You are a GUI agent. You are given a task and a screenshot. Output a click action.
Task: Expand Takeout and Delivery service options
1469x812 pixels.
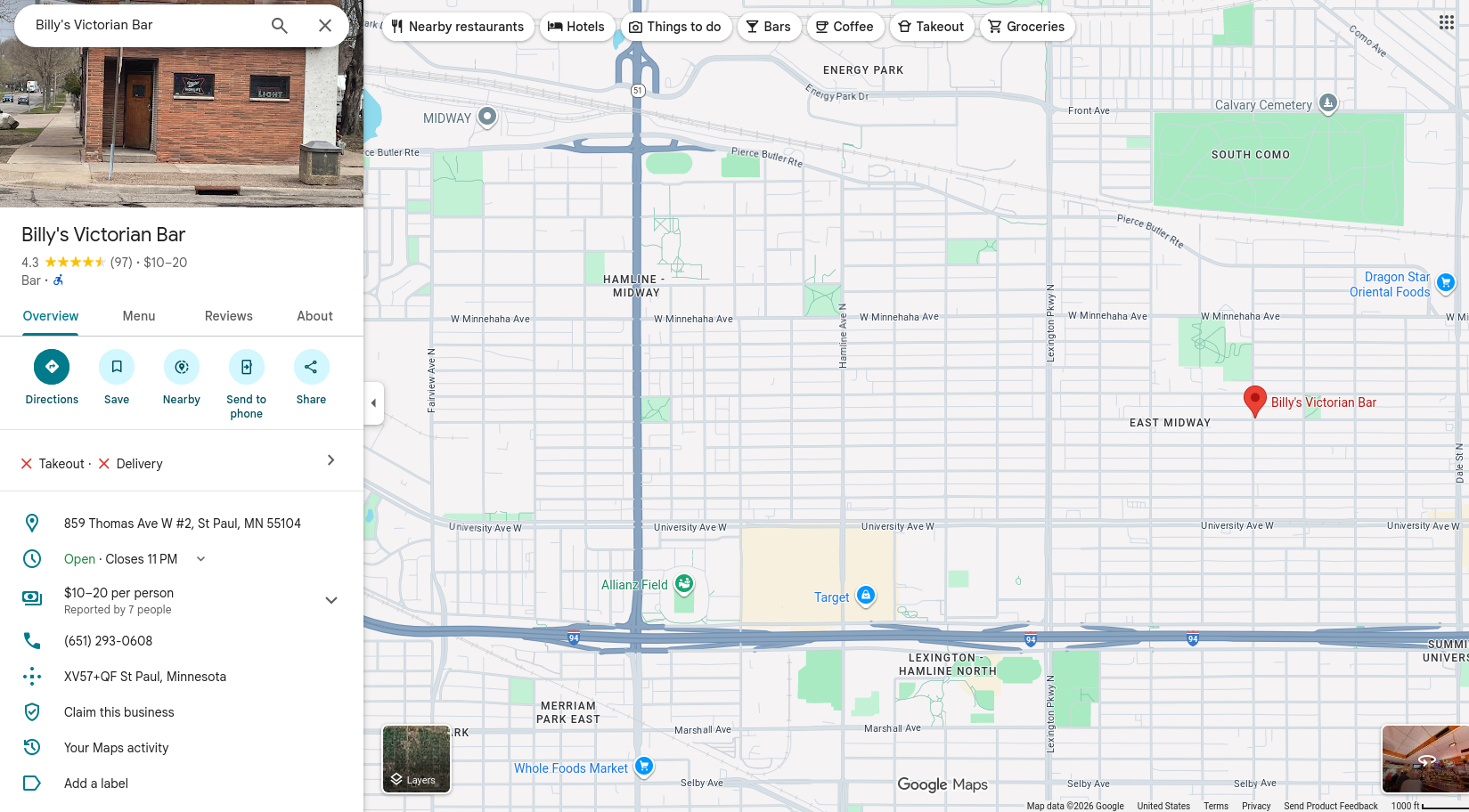pyautogui.click(x=331, y=460)
